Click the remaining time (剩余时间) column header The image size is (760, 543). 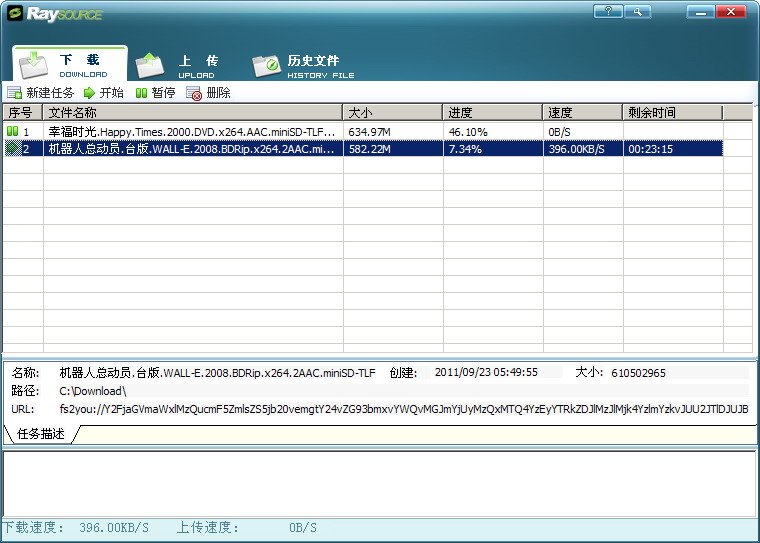(672, 113)
